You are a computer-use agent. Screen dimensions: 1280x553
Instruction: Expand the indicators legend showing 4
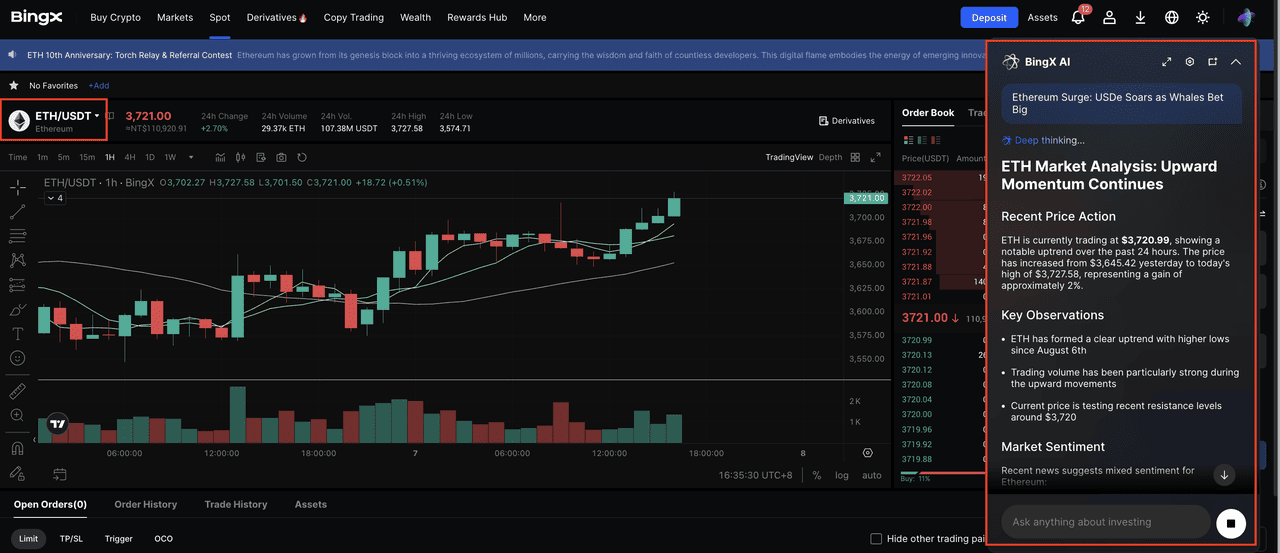click(x=54, y=198)
